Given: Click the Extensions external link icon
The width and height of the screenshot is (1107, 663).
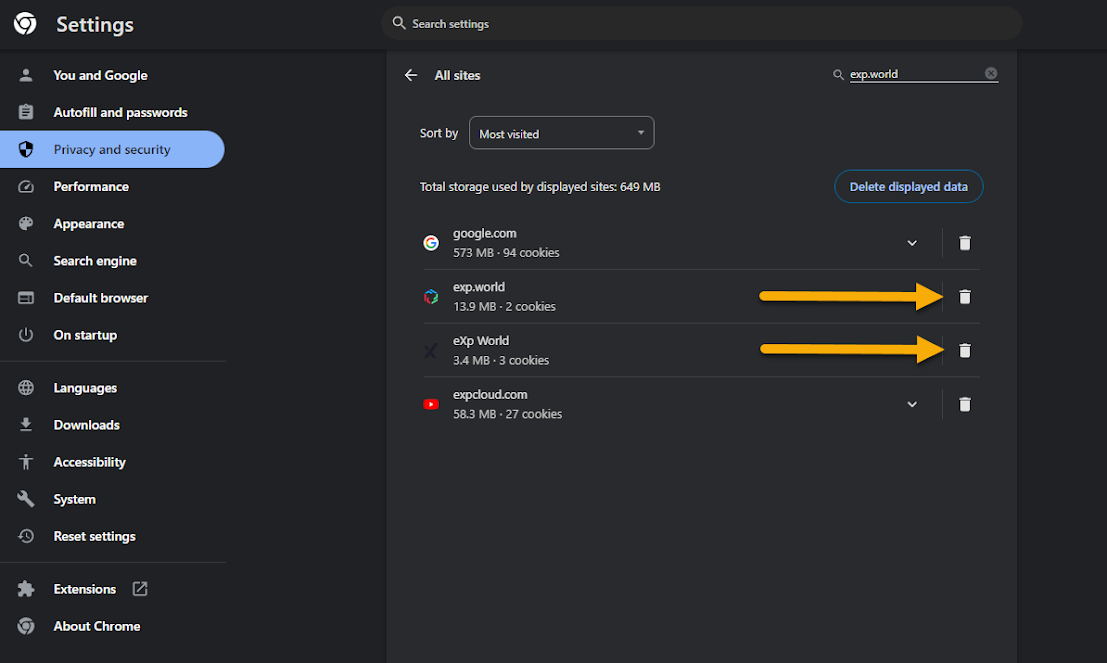Looking at the screenshot, I should (x=140, y=589).
